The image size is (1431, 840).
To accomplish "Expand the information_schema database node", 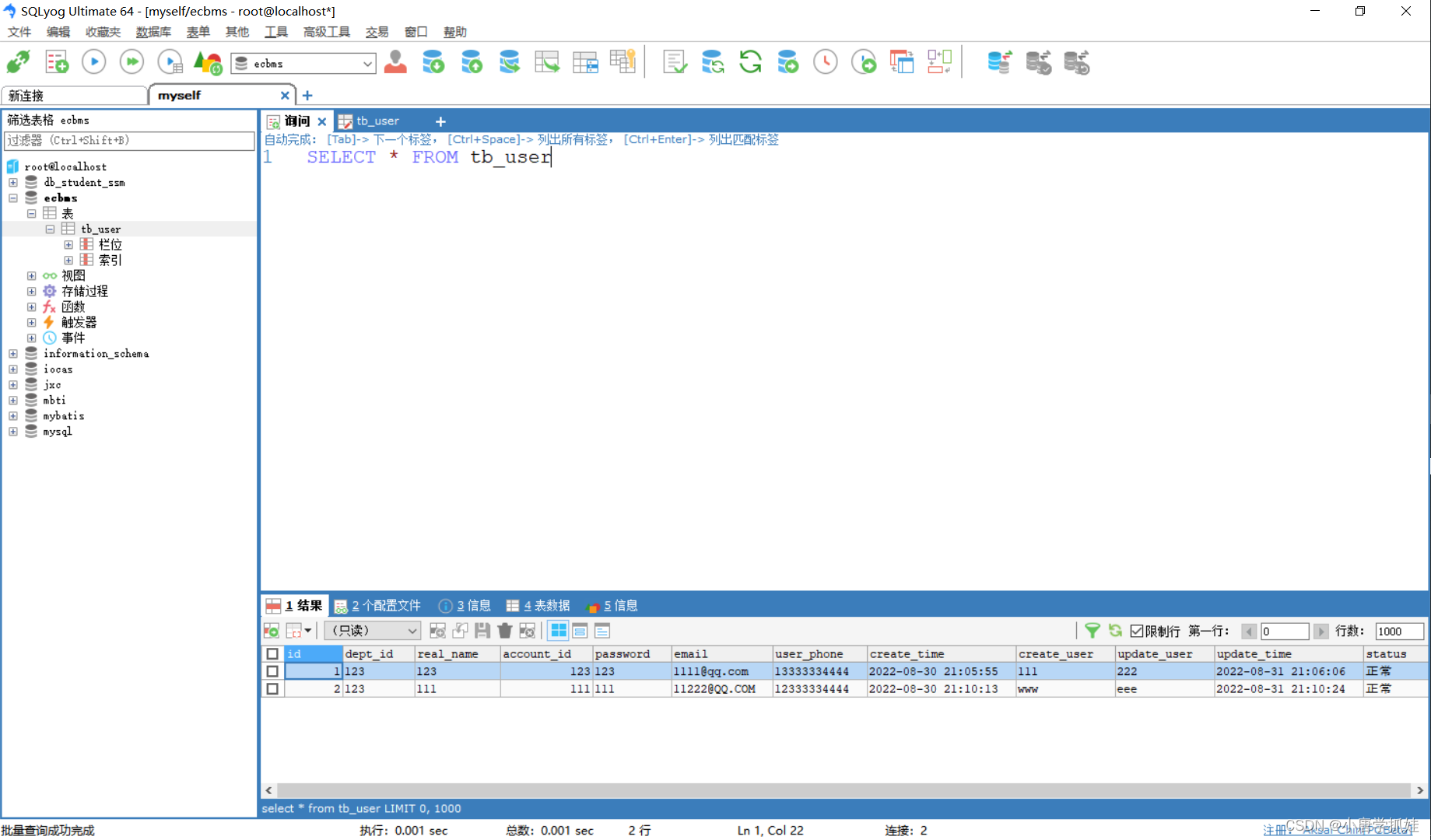I will coord(13,354).
